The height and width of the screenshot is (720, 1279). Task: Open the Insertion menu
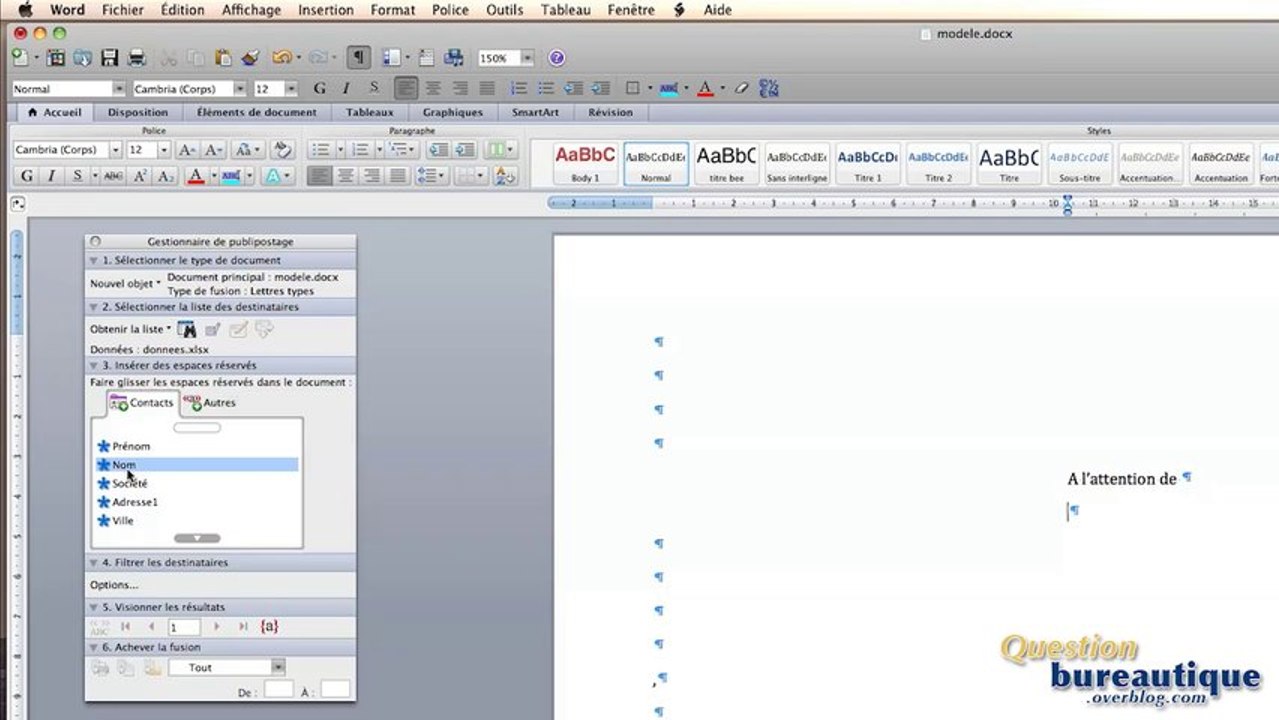[x=326, y=10]
